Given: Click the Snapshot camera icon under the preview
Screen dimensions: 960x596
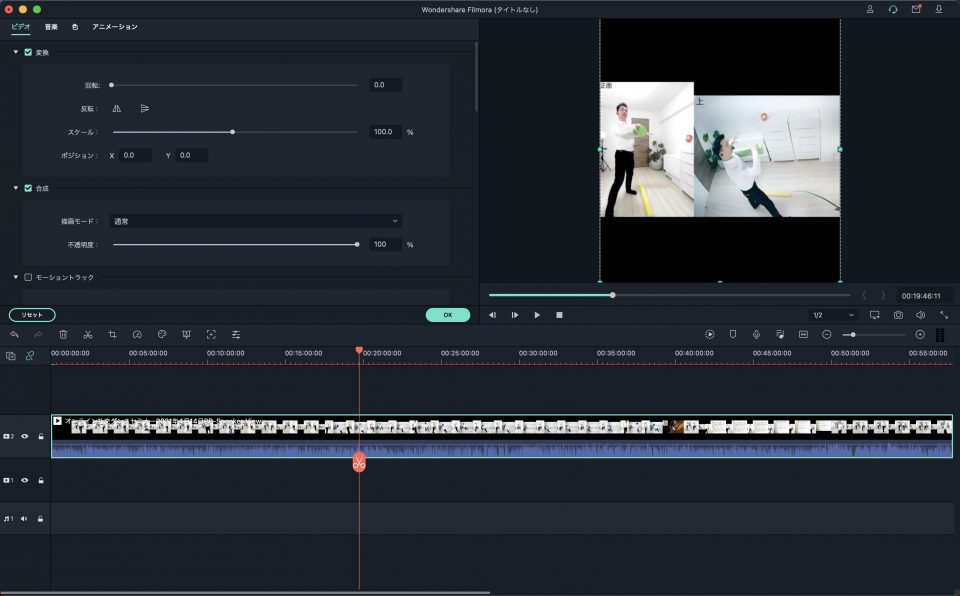Looking at the screenshot, I should pyautogui.click(x=898, y=314).
